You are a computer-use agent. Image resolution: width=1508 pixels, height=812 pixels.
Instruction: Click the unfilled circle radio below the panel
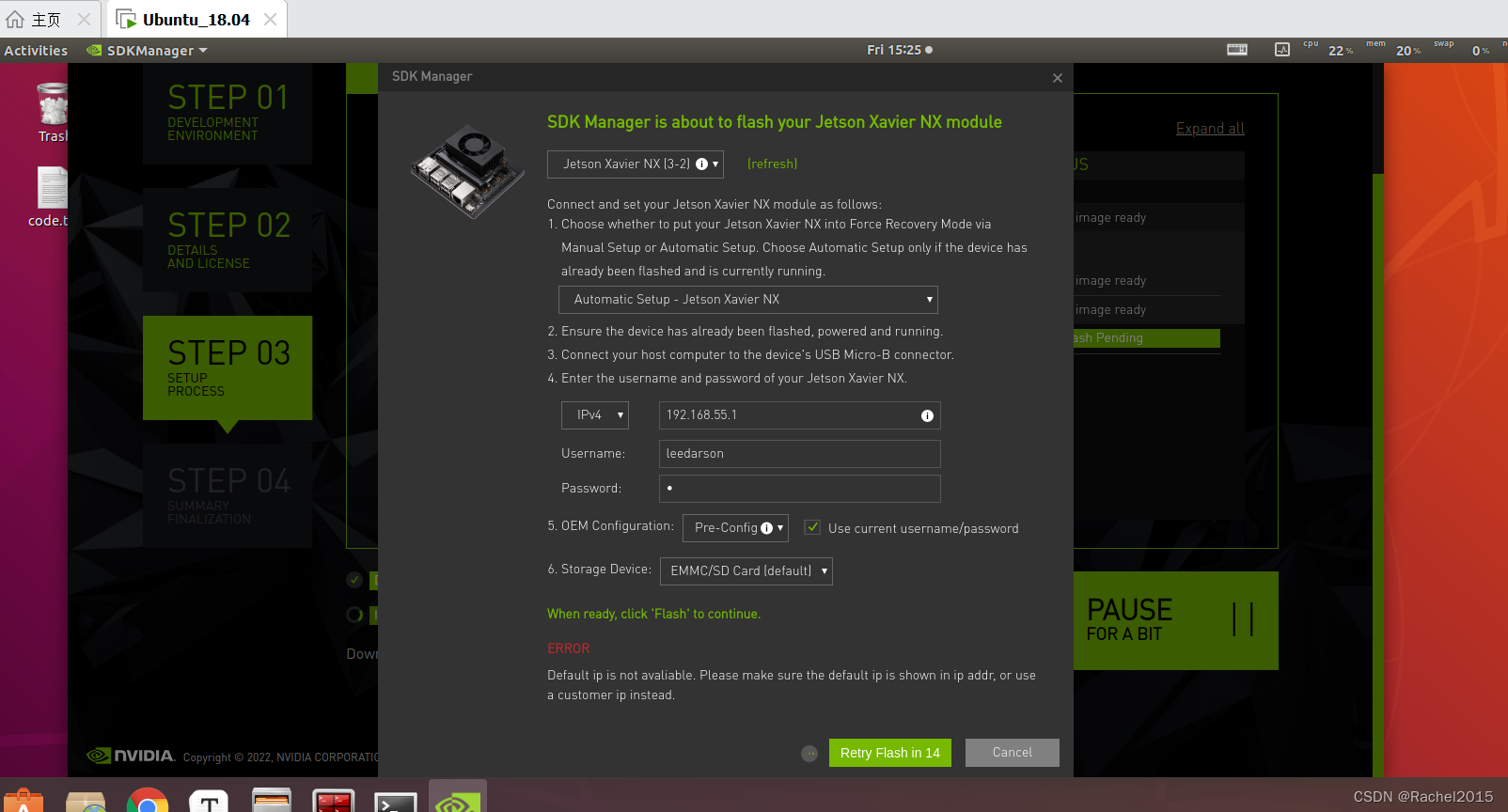(x=354, y=615)
